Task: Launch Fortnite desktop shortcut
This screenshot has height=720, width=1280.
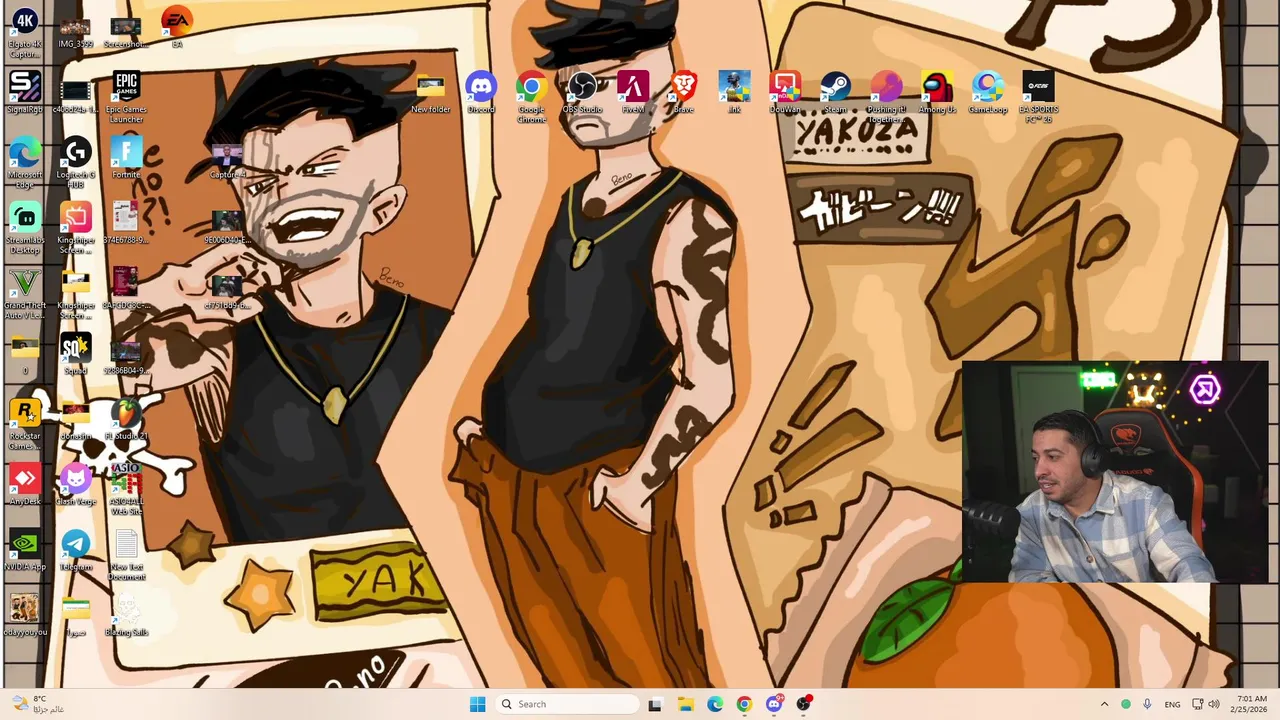Action: (126, 158)
